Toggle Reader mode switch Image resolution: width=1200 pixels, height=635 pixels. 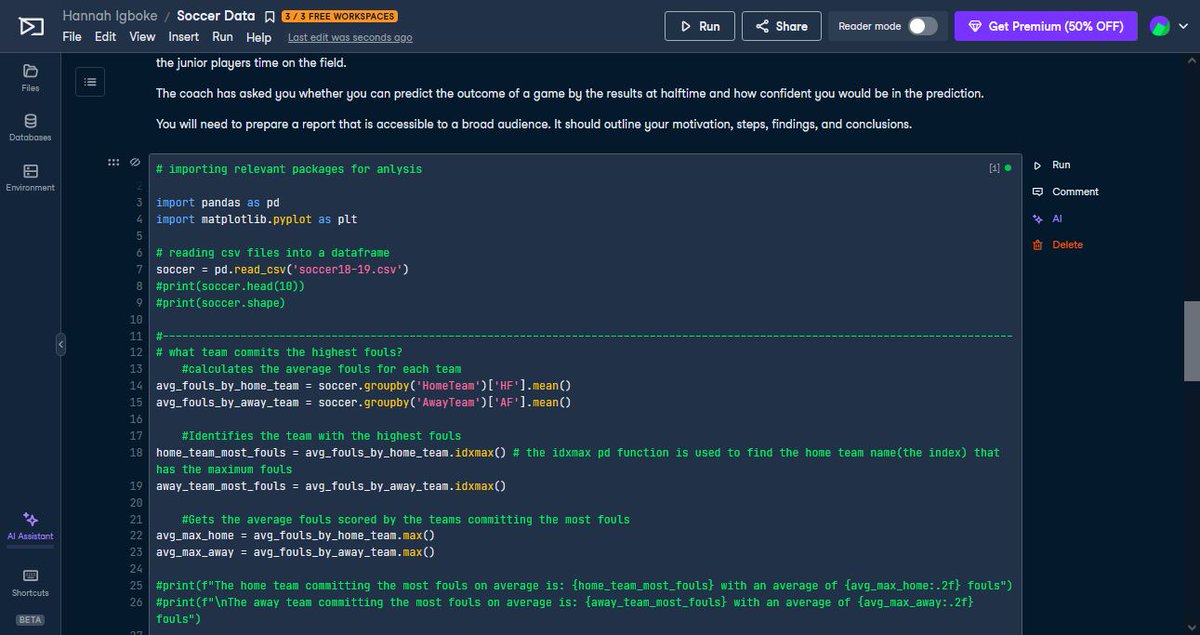pyautogui.click(x=922, y=26)
